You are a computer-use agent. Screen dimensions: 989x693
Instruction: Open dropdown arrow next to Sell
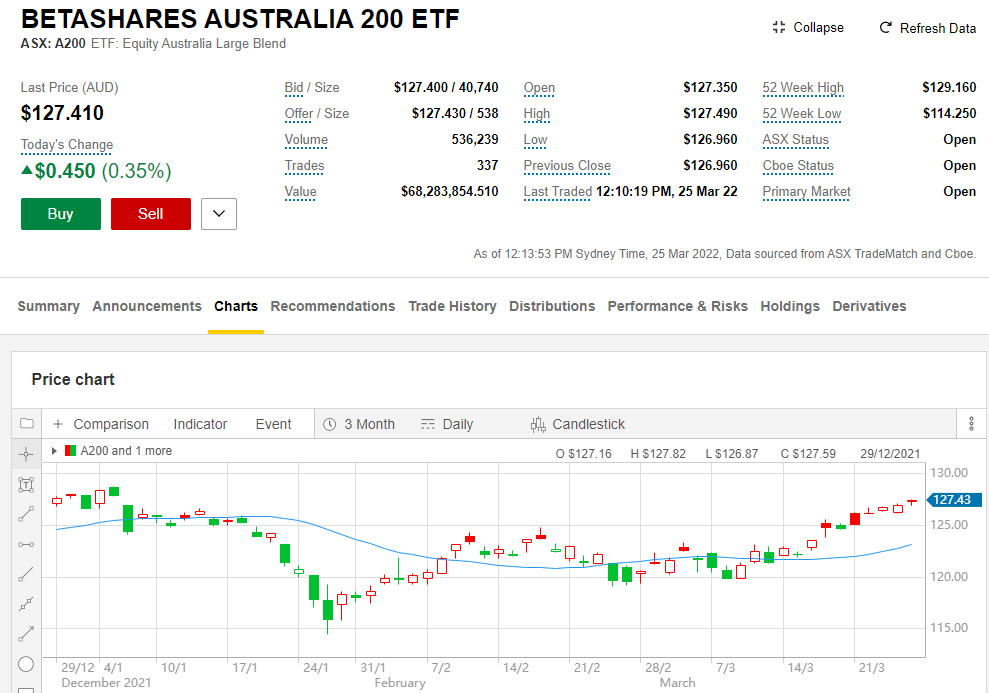click(x=219, y=214)
